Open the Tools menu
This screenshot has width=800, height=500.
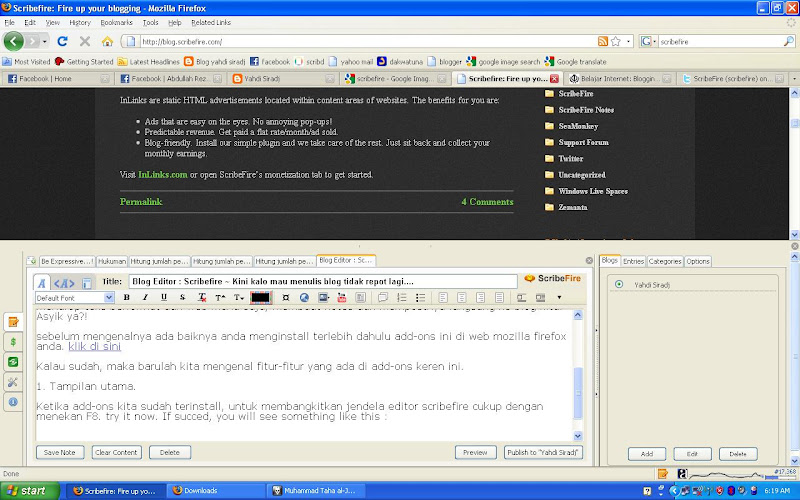point(151,22)
